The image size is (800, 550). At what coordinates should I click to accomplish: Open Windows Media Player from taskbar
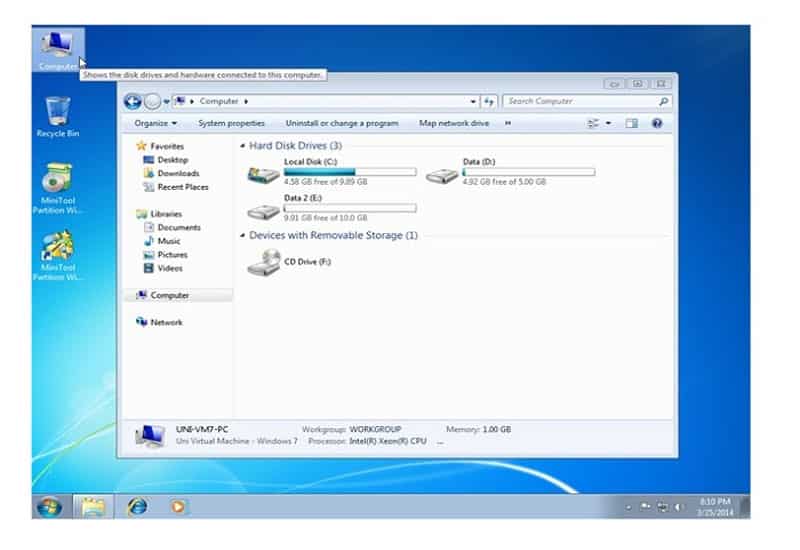(177, 506)
